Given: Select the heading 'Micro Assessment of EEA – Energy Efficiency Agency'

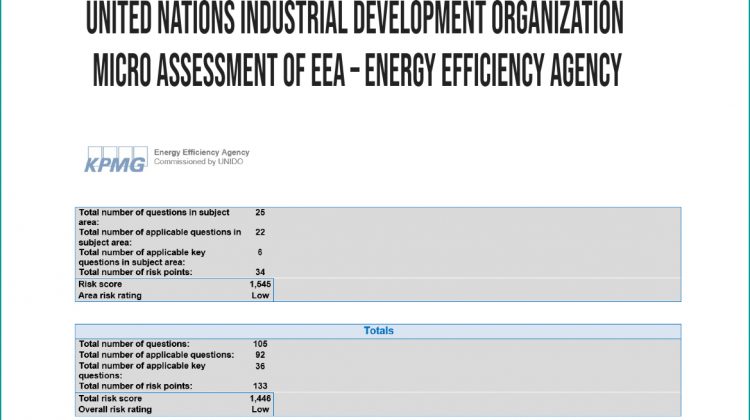Looking at the screenshot, I should pyautogui.click(x=357, y=70).
